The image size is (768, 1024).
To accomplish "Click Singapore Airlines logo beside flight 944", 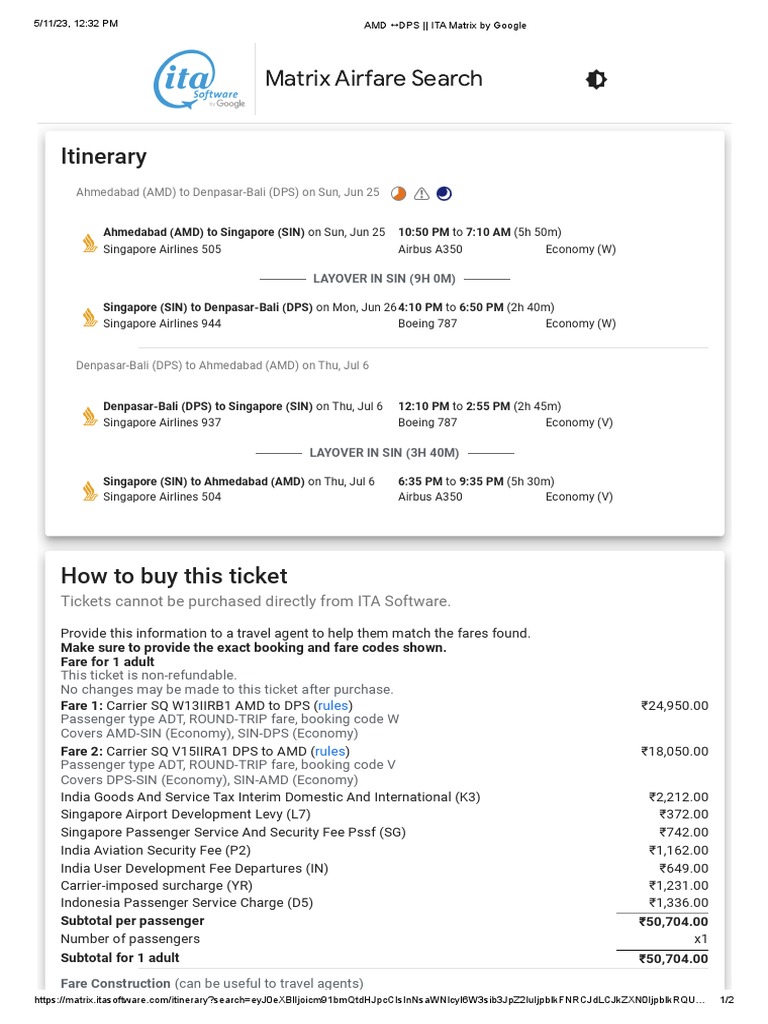I will point(89,317).
